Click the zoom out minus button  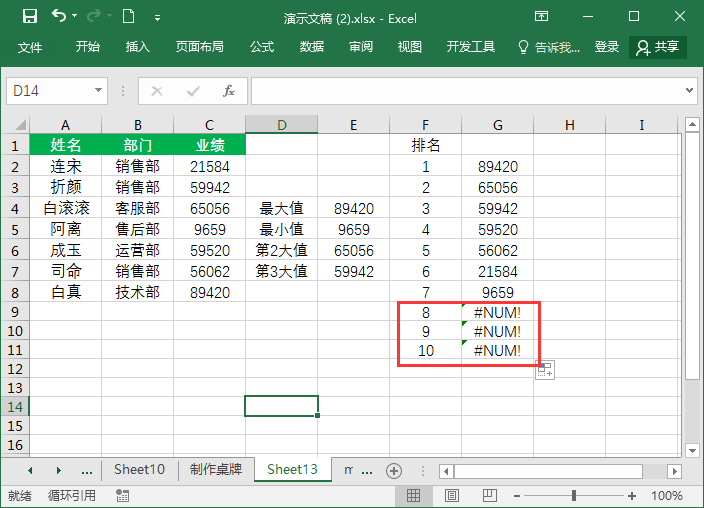pos(517,496)
